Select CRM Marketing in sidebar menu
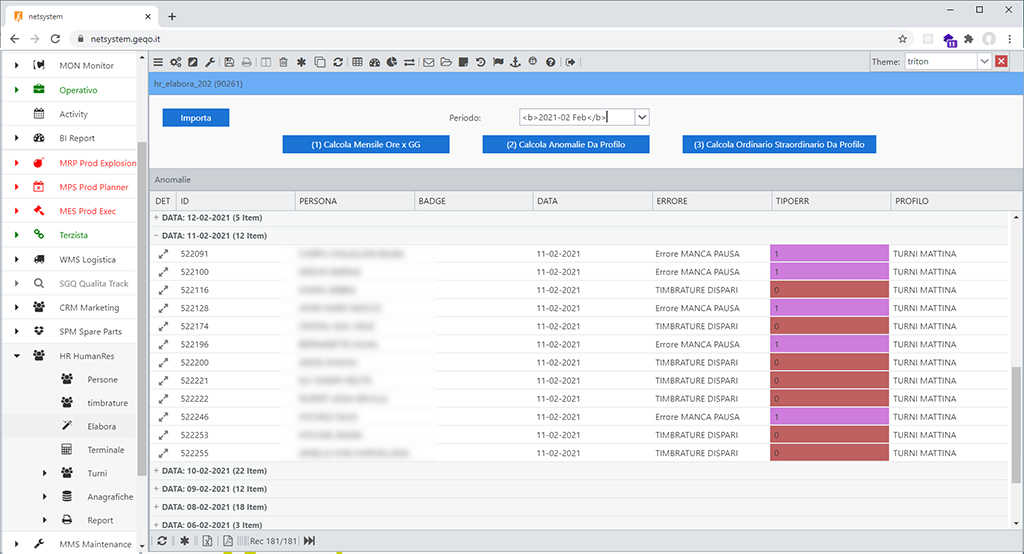Screen dimensions: 1024x554 pyautogui.click(x=89, y=307)
